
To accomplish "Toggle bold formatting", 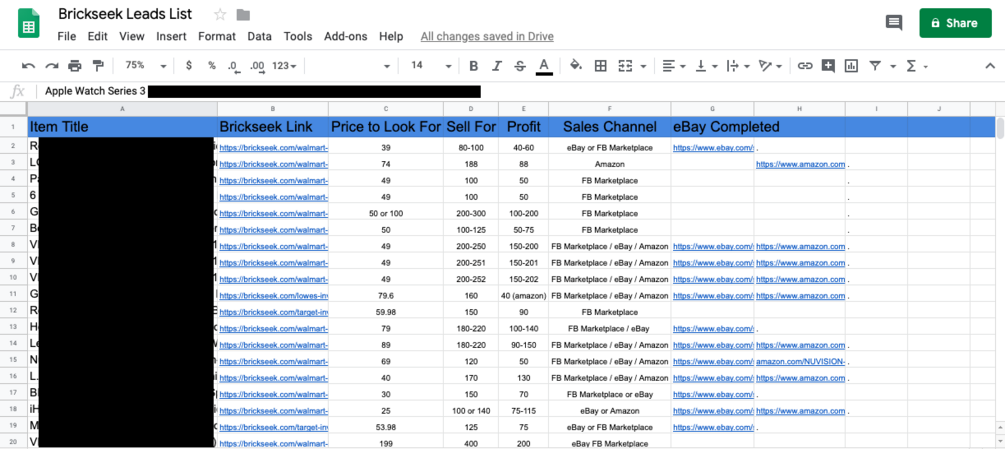I will (473, 65).
